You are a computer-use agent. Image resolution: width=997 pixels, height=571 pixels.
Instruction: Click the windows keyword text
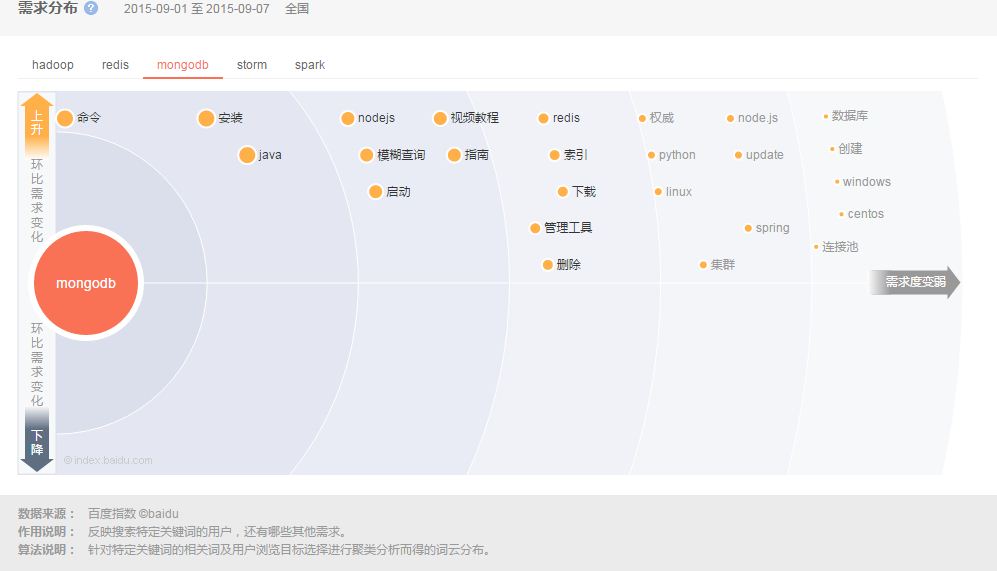coord(867,182)
